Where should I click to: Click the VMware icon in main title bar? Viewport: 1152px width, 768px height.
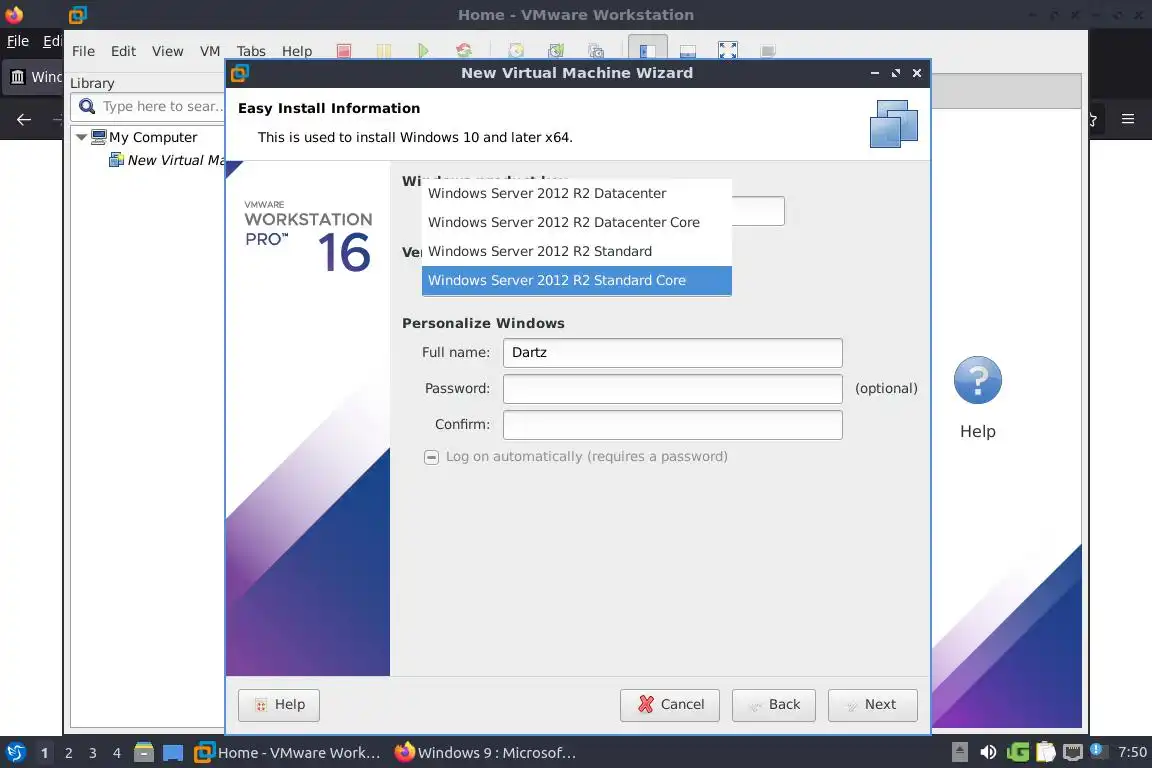(77, 15)
